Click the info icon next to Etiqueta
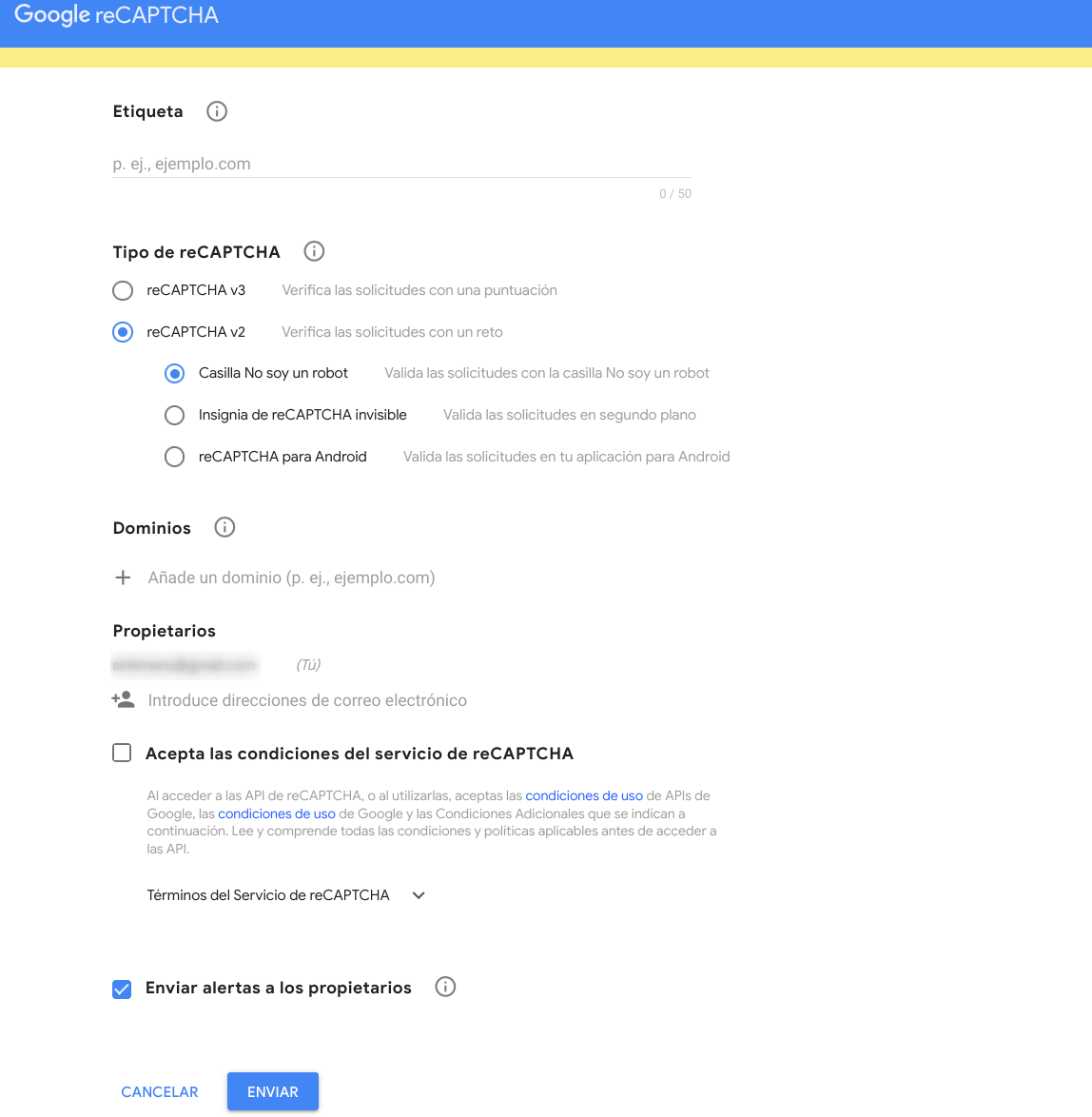 [217, 111]
